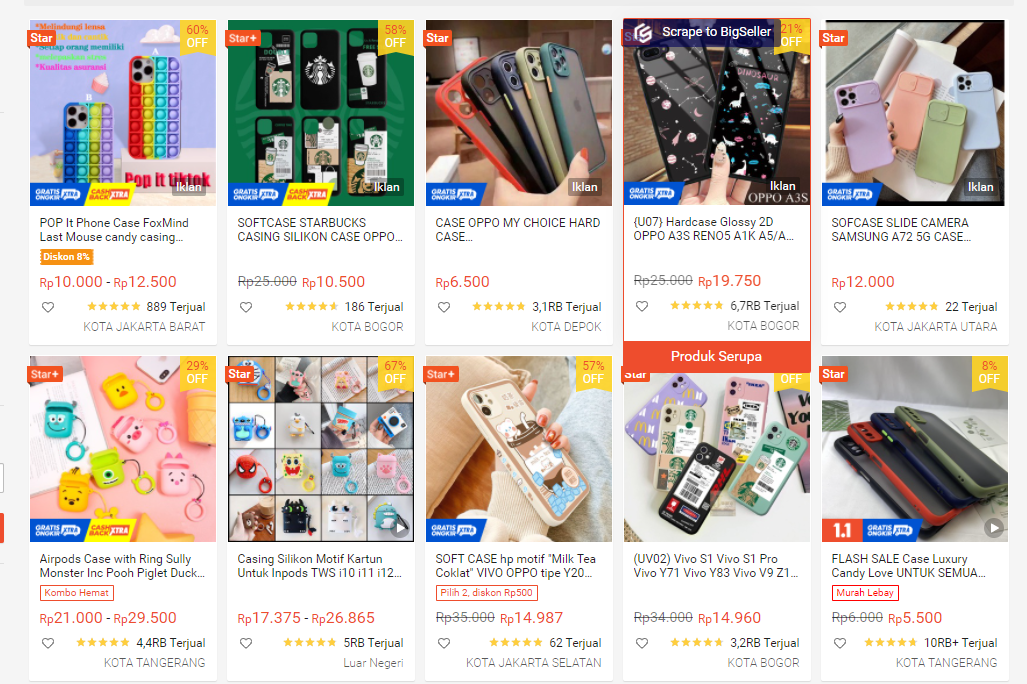Click heart icon on Hardcase Glossy 2D product
The height and width of the screenshot is (684, 1027).
click(x=642, y=306)
